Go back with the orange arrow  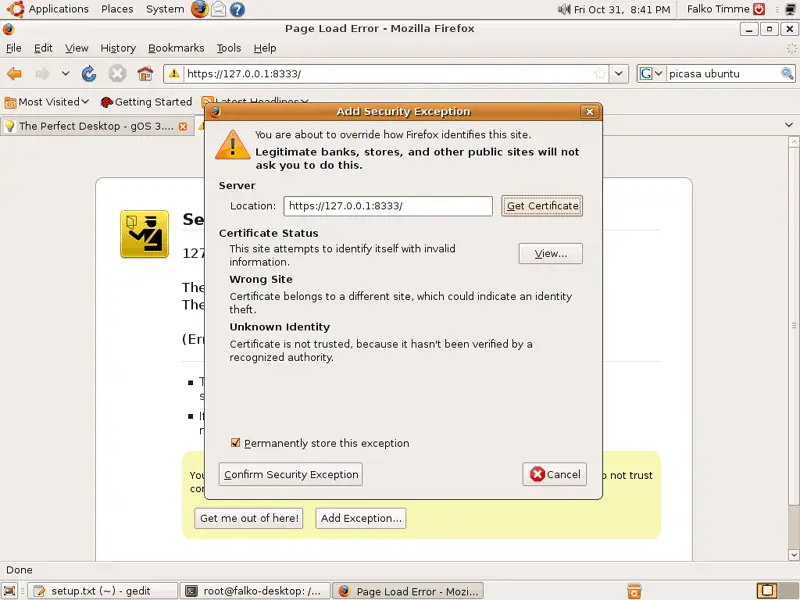(x=15, y=74)
